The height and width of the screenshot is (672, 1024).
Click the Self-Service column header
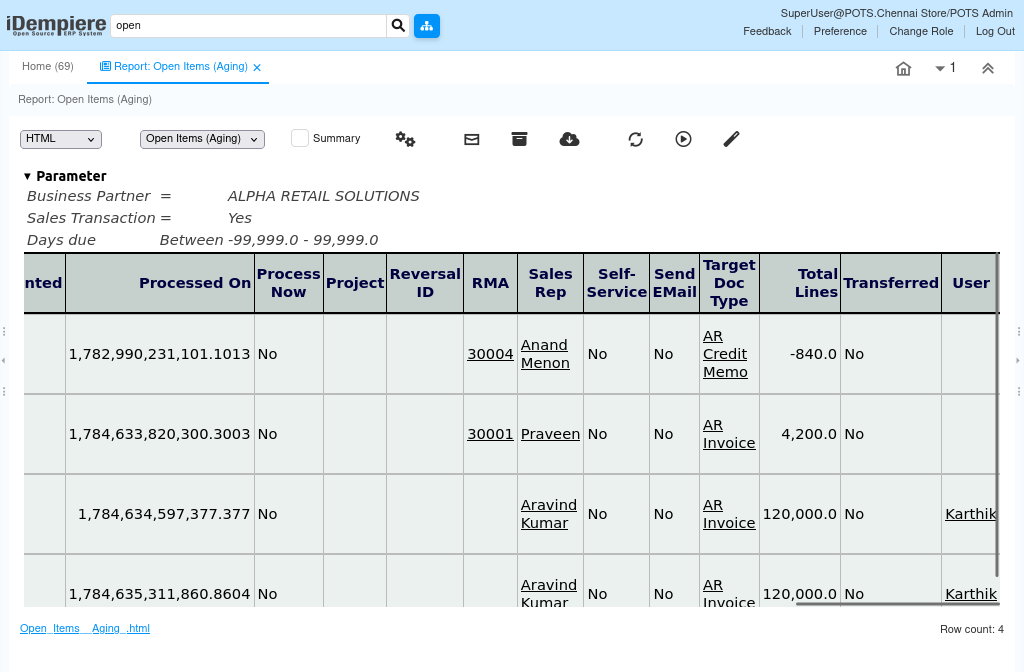pyautogui.click(x=616, y=283)
